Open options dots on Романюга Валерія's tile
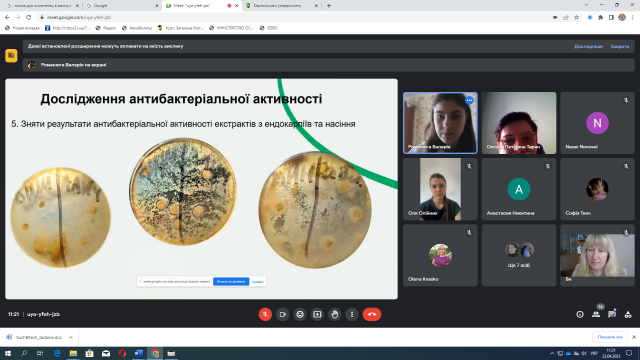 (469, 100)
